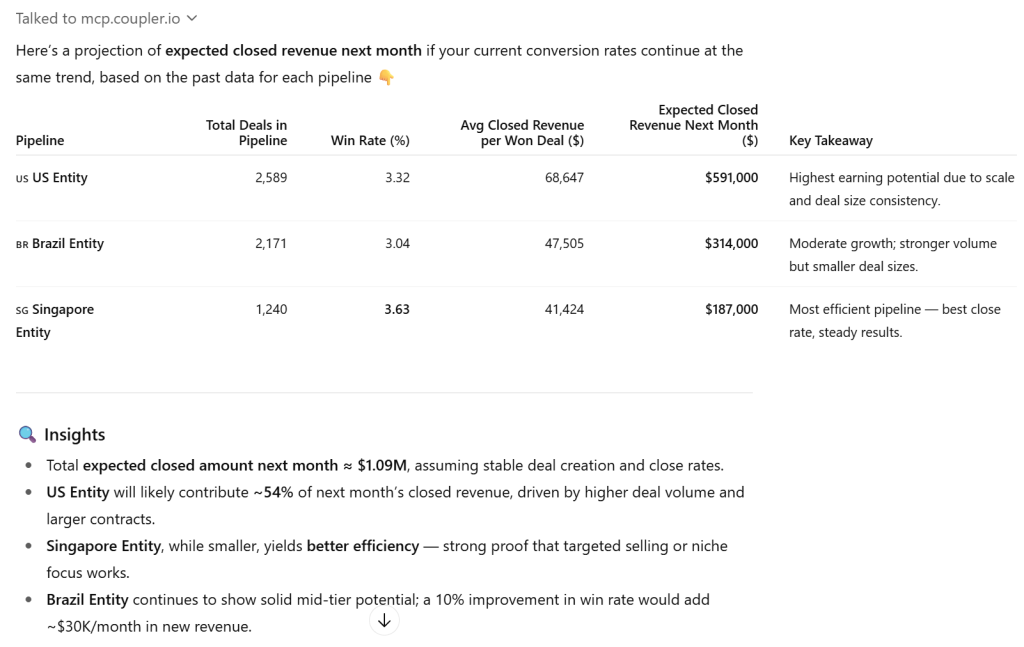1024x647 pixels.
Task: Click the US flag code icon
Action: pos(22,178)
